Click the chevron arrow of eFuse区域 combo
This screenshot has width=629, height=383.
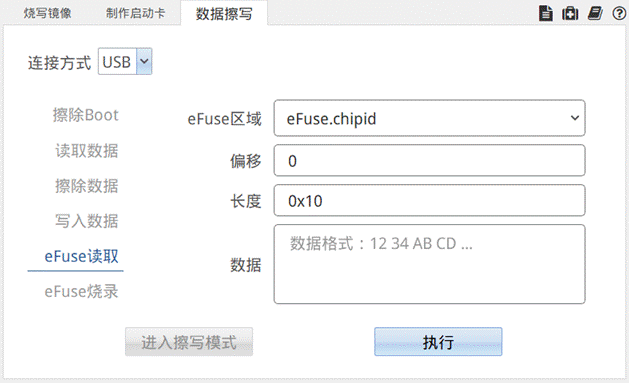coord(575,118)
